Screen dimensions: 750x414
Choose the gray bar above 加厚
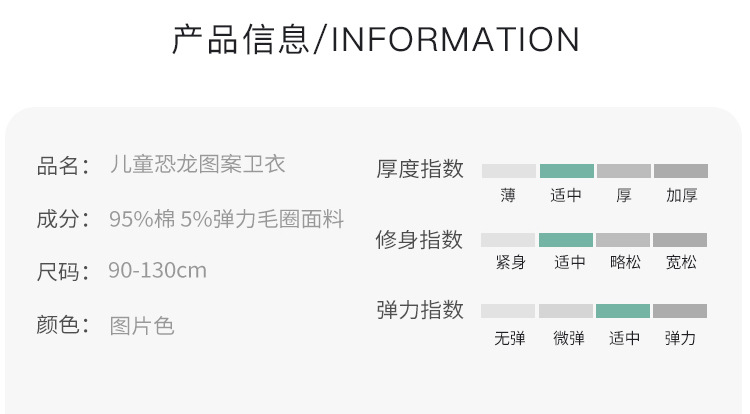coord(681,171)
